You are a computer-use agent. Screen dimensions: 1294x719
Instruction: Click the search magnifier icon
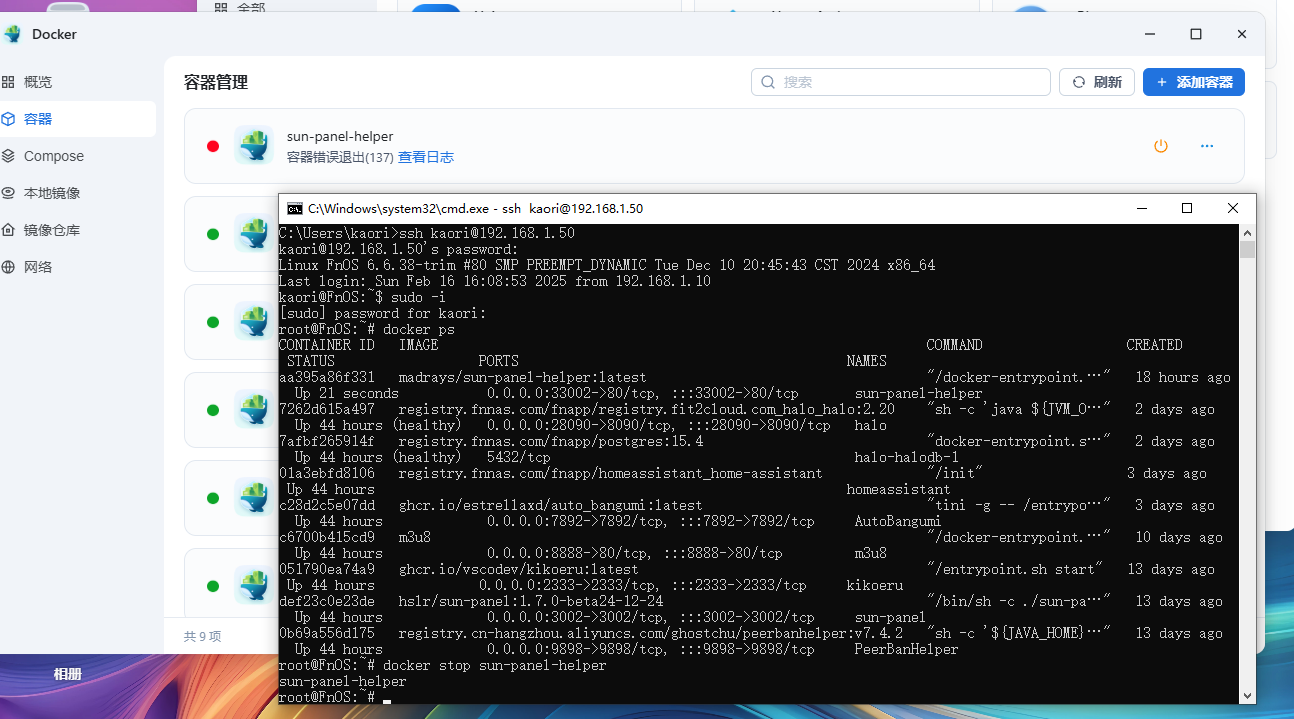[768, 82]
